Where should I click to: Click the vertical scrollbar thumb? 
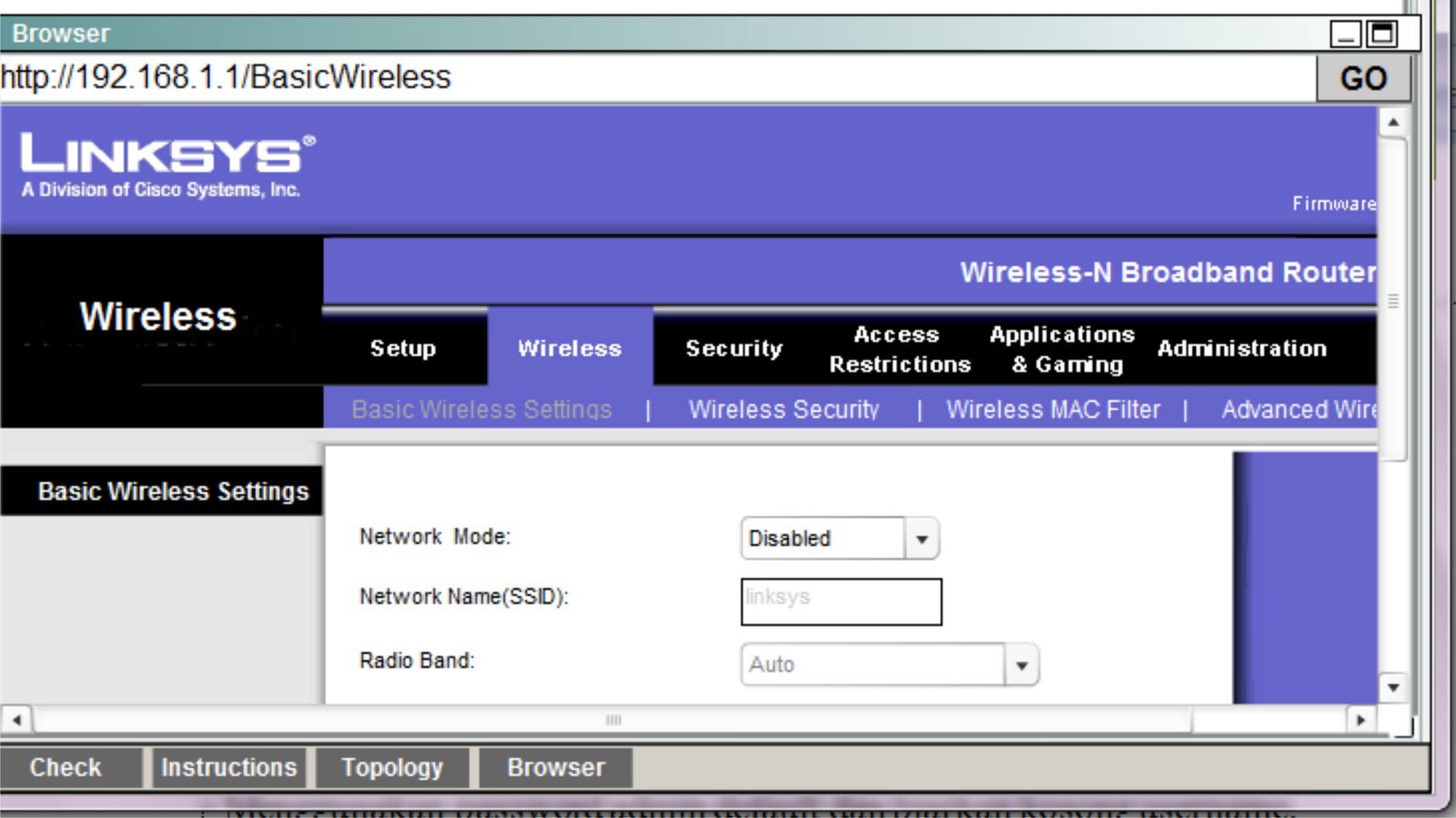coord(1393,300)
